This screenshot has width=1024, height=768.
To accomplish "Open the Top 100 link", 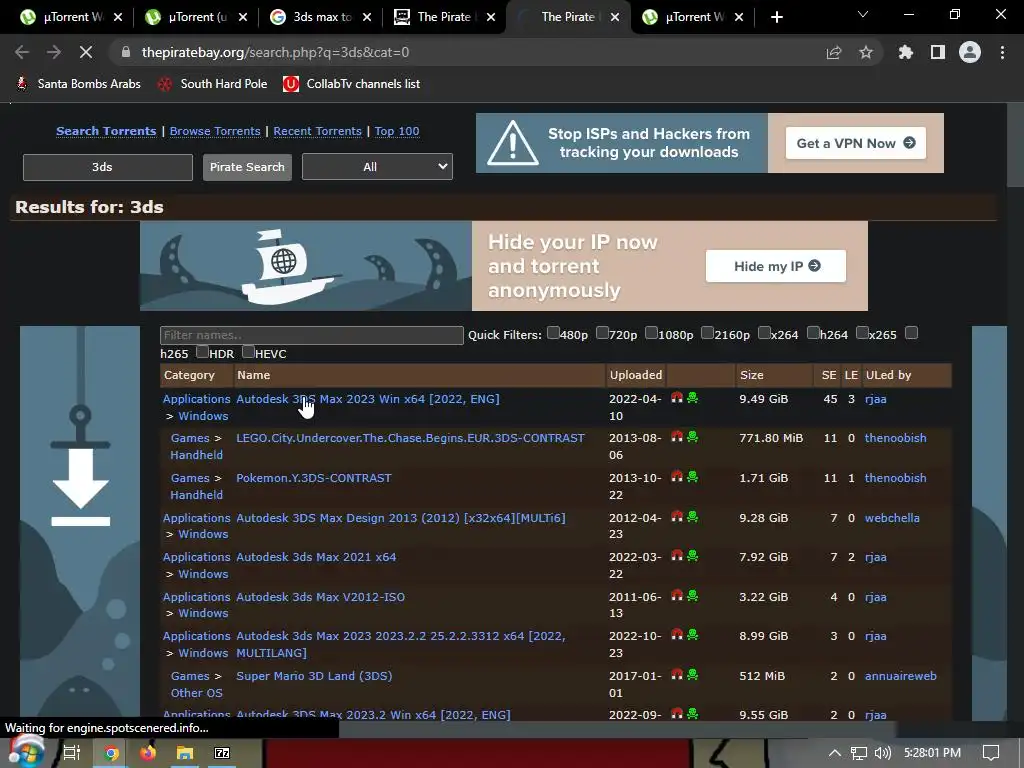I will [397, 131].
